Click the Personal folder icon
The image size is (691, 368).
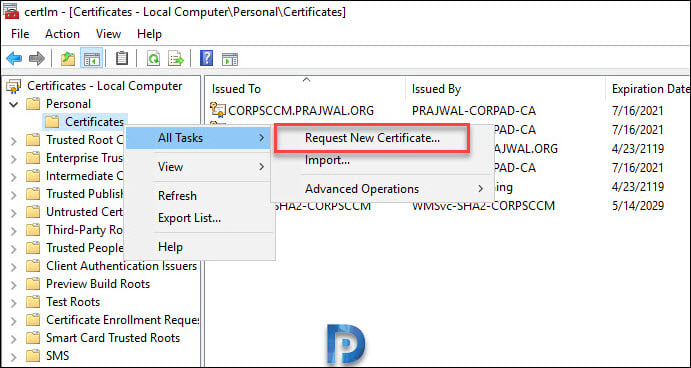tap(33, 104)
